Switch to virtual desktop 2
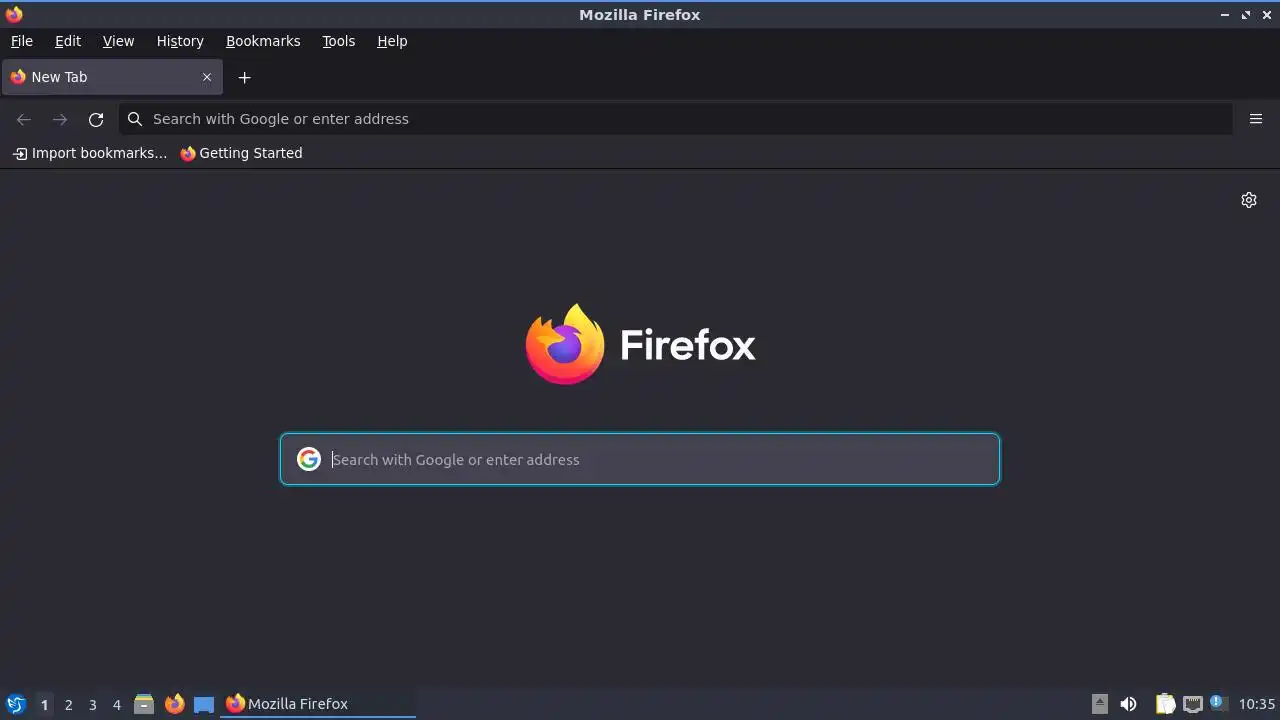This screenshot has height=720, width=1280. coord(68,704)
